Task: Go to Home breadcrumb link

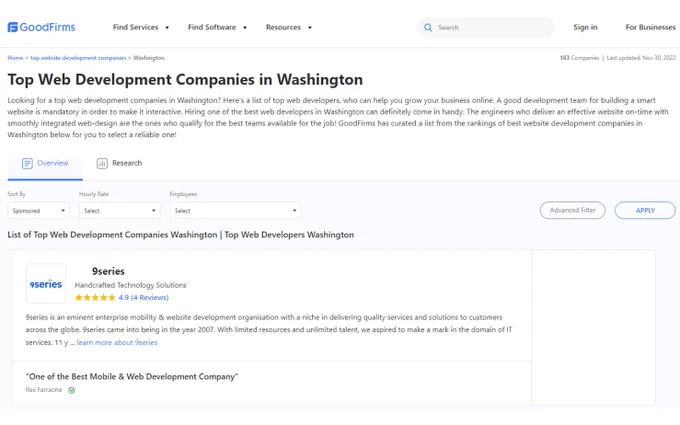Action: click(15, 58)
